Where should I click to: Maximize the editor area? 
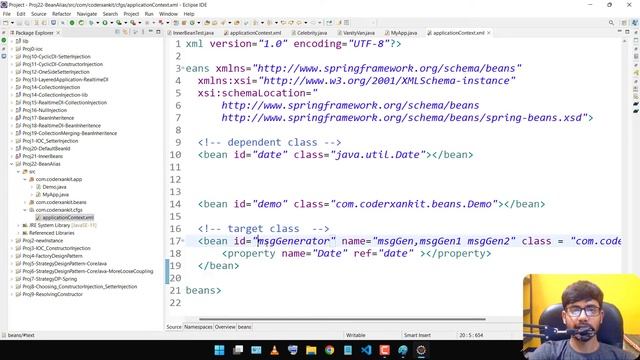[627, 32]
